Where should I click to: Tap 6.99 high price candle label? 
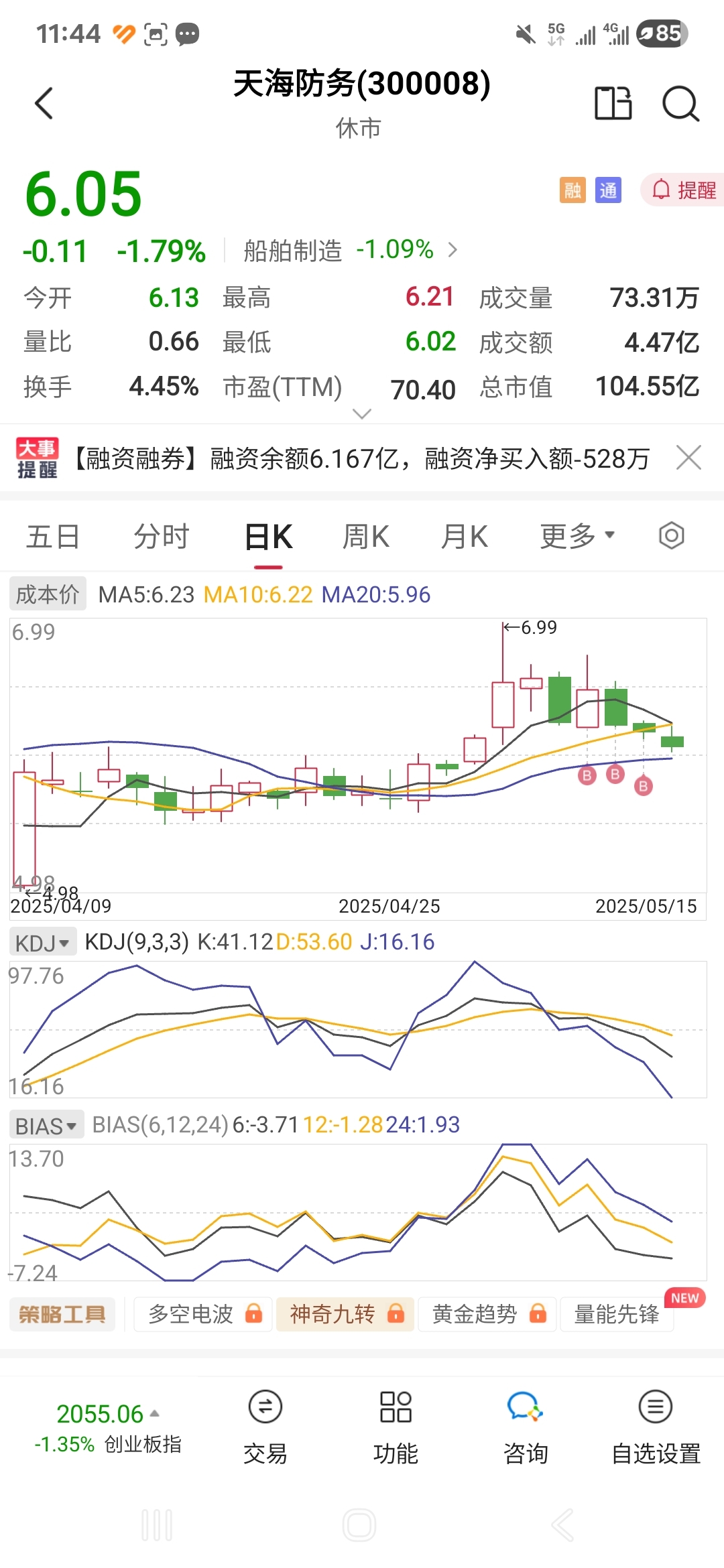point(531,628)
